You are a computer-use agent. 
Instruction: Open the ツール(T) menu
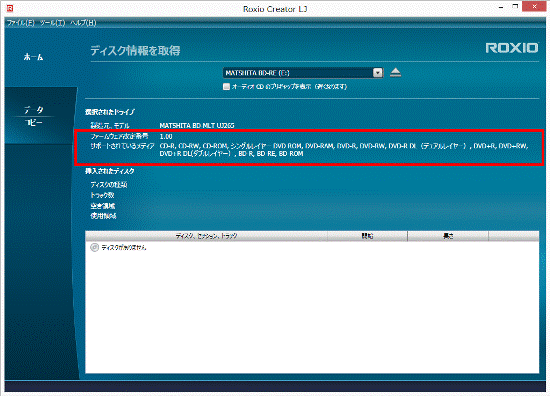[x=52, y=23]
